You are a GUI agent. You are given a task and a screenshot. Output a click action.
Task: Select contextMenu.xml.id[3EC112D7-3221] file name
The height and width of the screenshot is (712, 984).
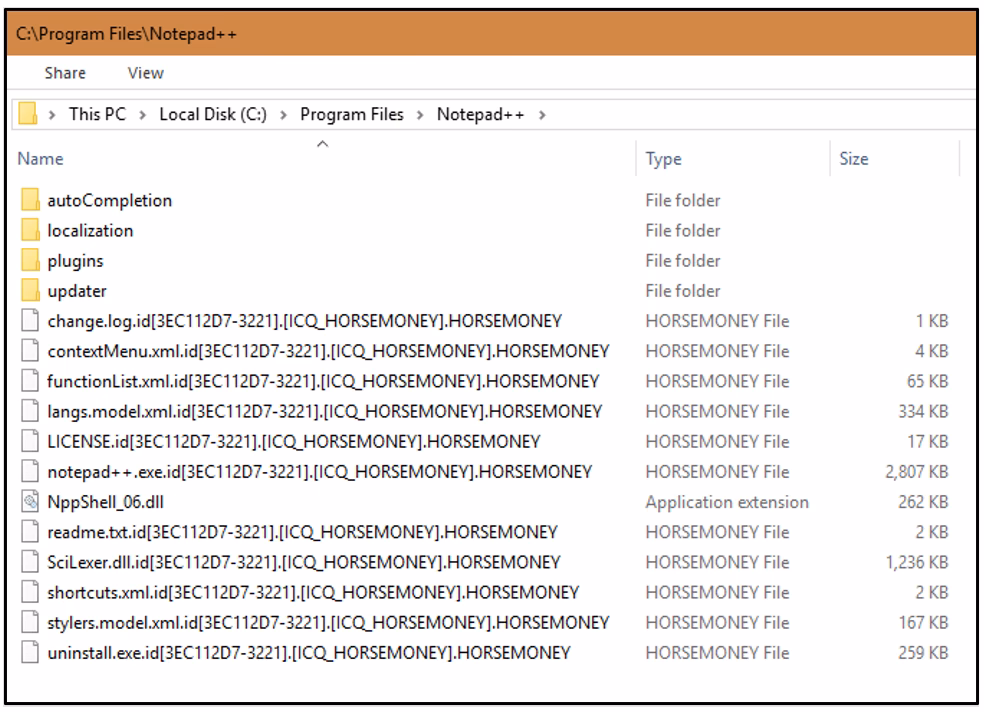[328, 351]
